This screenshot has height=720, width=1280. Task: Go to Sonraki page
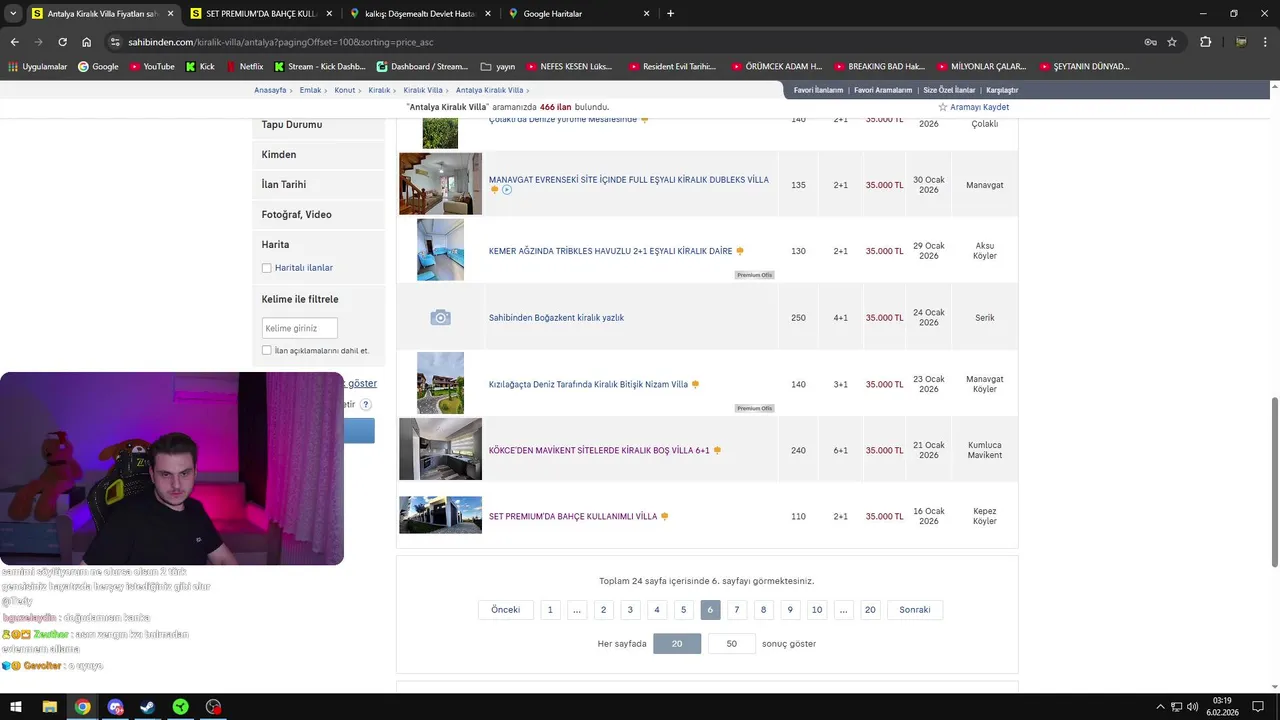click(x=915, y=610)
